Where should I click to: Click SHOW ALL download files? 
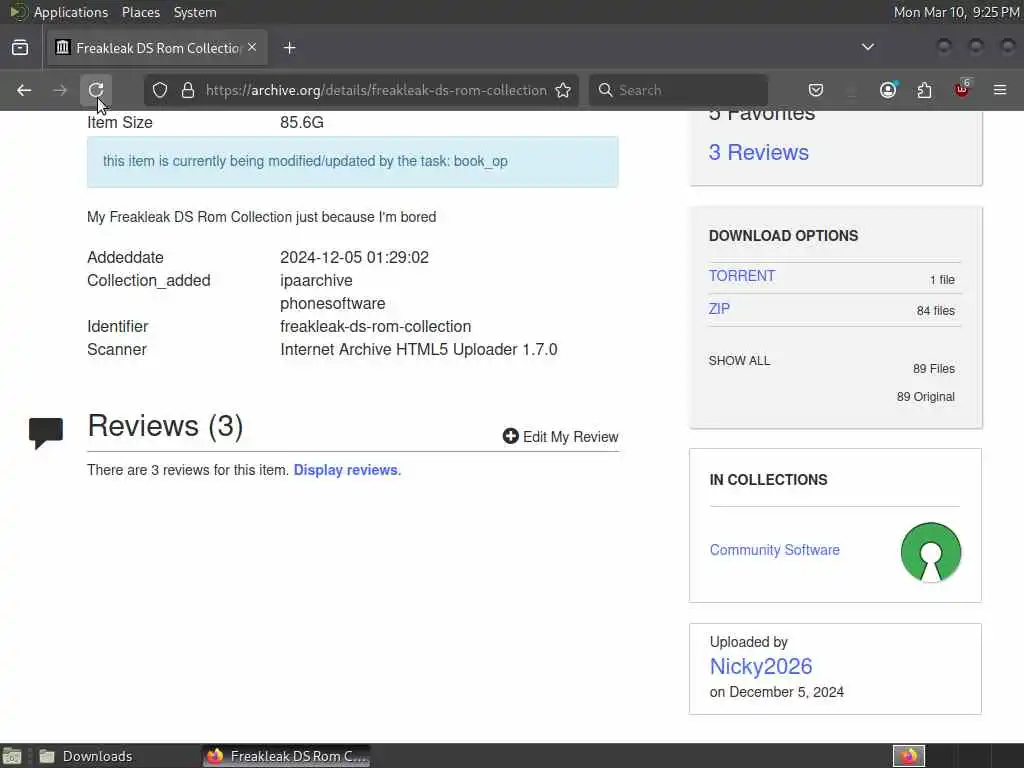(739, 360)
